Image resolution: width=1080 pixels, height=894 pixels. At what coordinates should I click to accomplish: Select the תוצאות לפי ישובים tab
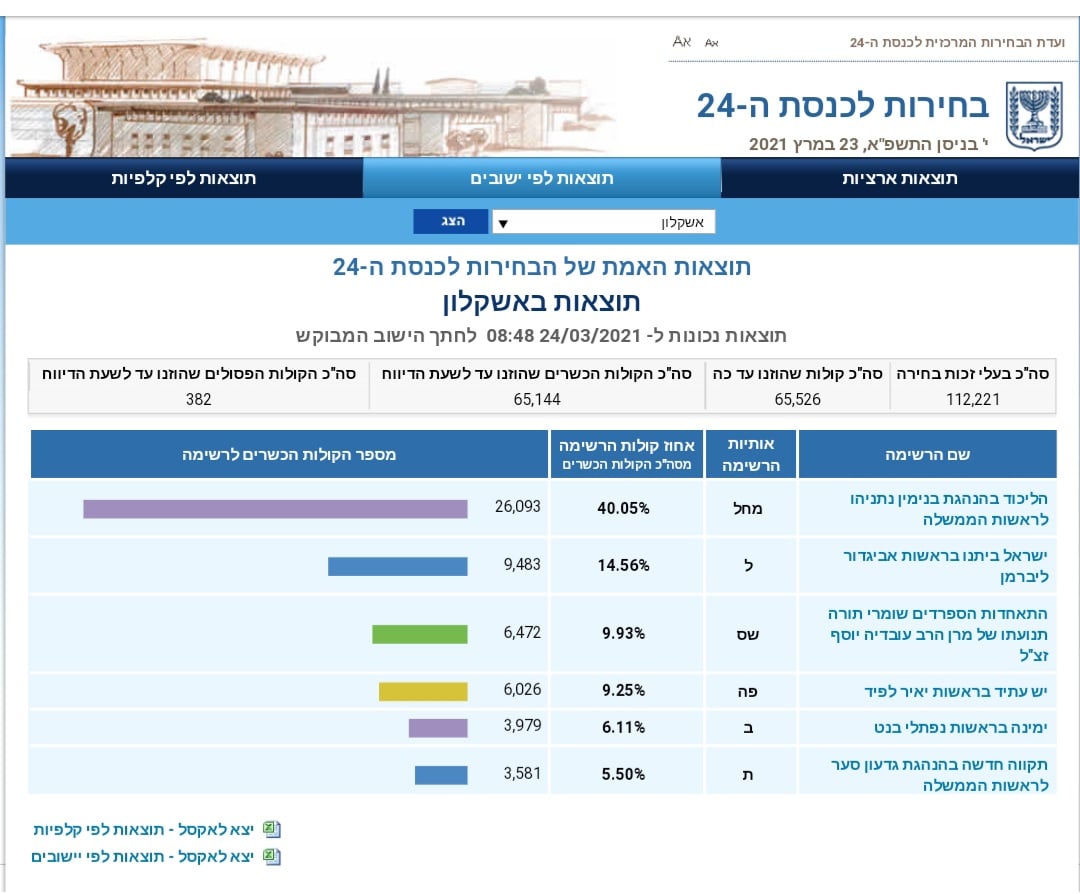point(541,178)
